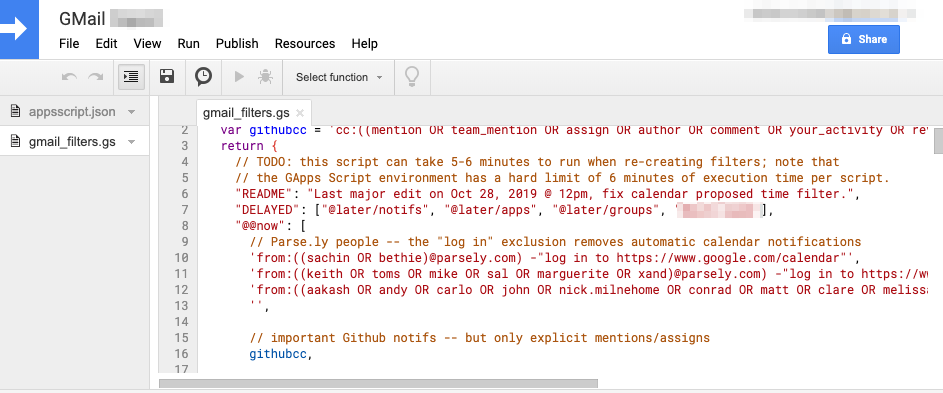This screenshot has width=943, height=393.
Task: Open the Run menu
Action: [x=188, y=43]
